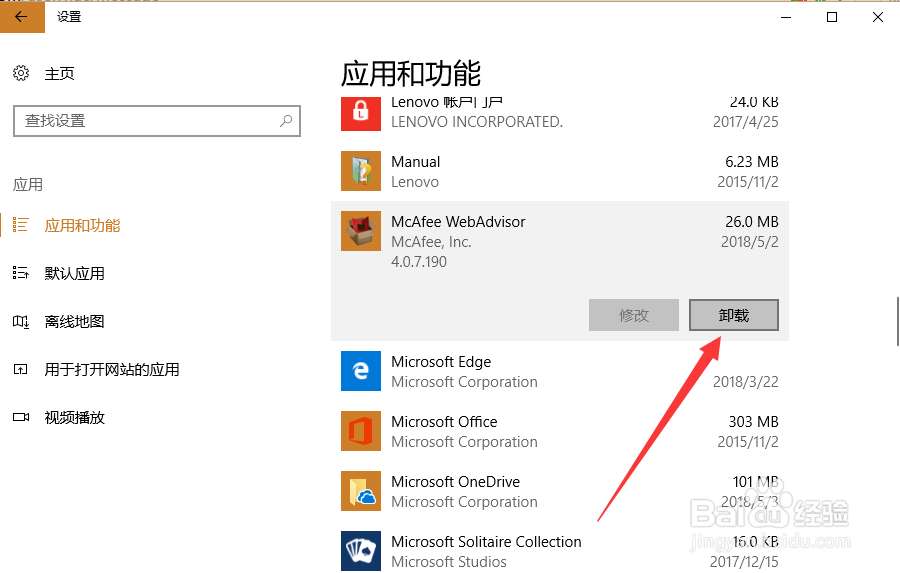This screenshot has width=900, height=573.
Task: Open 视频播放 settings page
Action: [x=74, y=417]
